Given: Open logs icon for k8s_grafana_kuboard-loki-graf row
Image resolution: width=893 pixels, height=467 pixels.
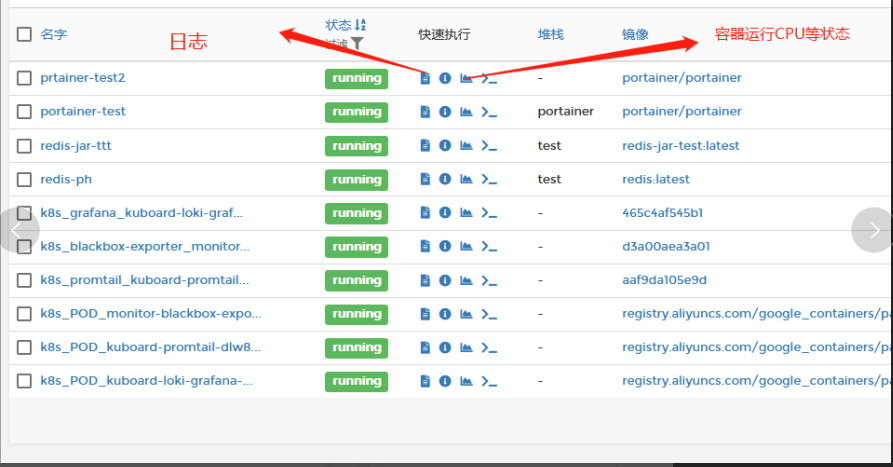Looking at the screenshot, I should pyautogui.click(x=425, y=212).
